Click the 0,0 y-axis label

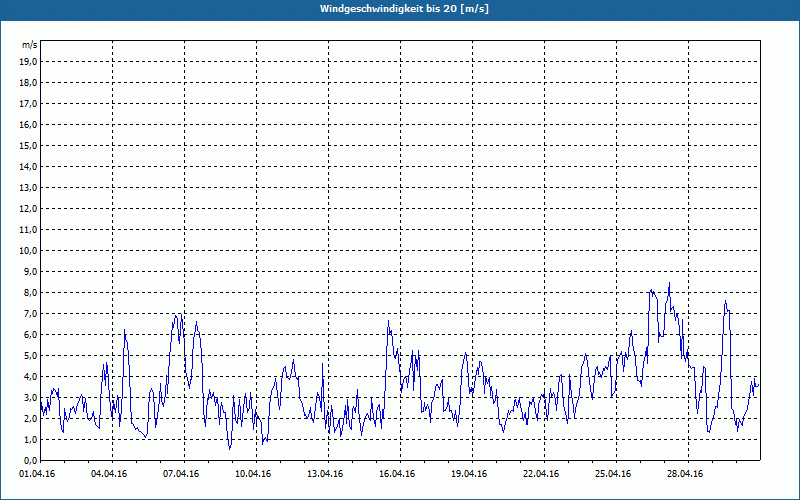[30, 460]
